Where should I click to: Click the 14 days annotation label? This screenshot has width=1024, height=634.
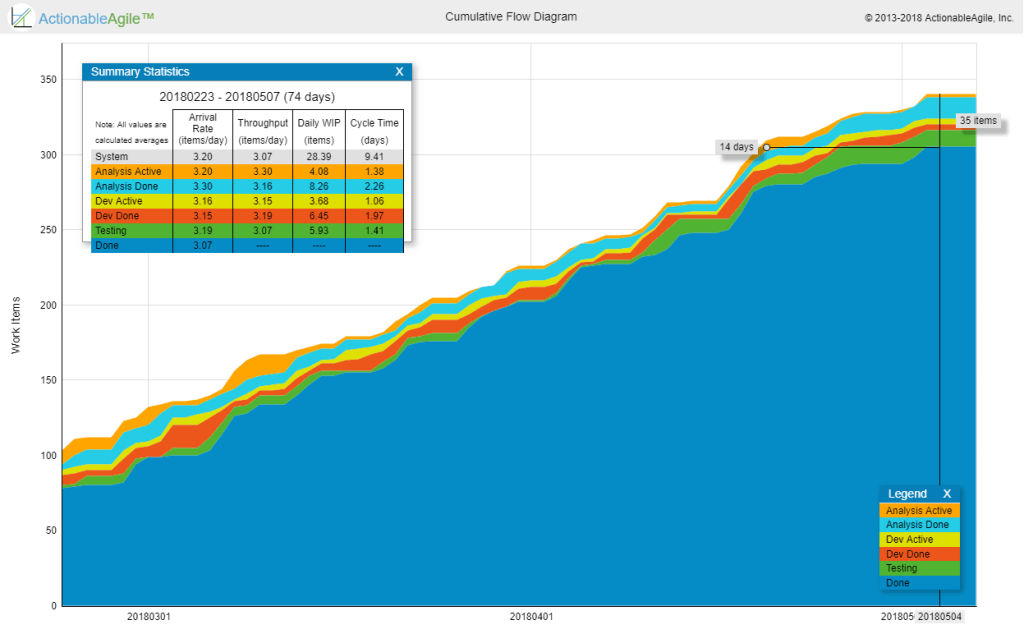tap(735, 146)
